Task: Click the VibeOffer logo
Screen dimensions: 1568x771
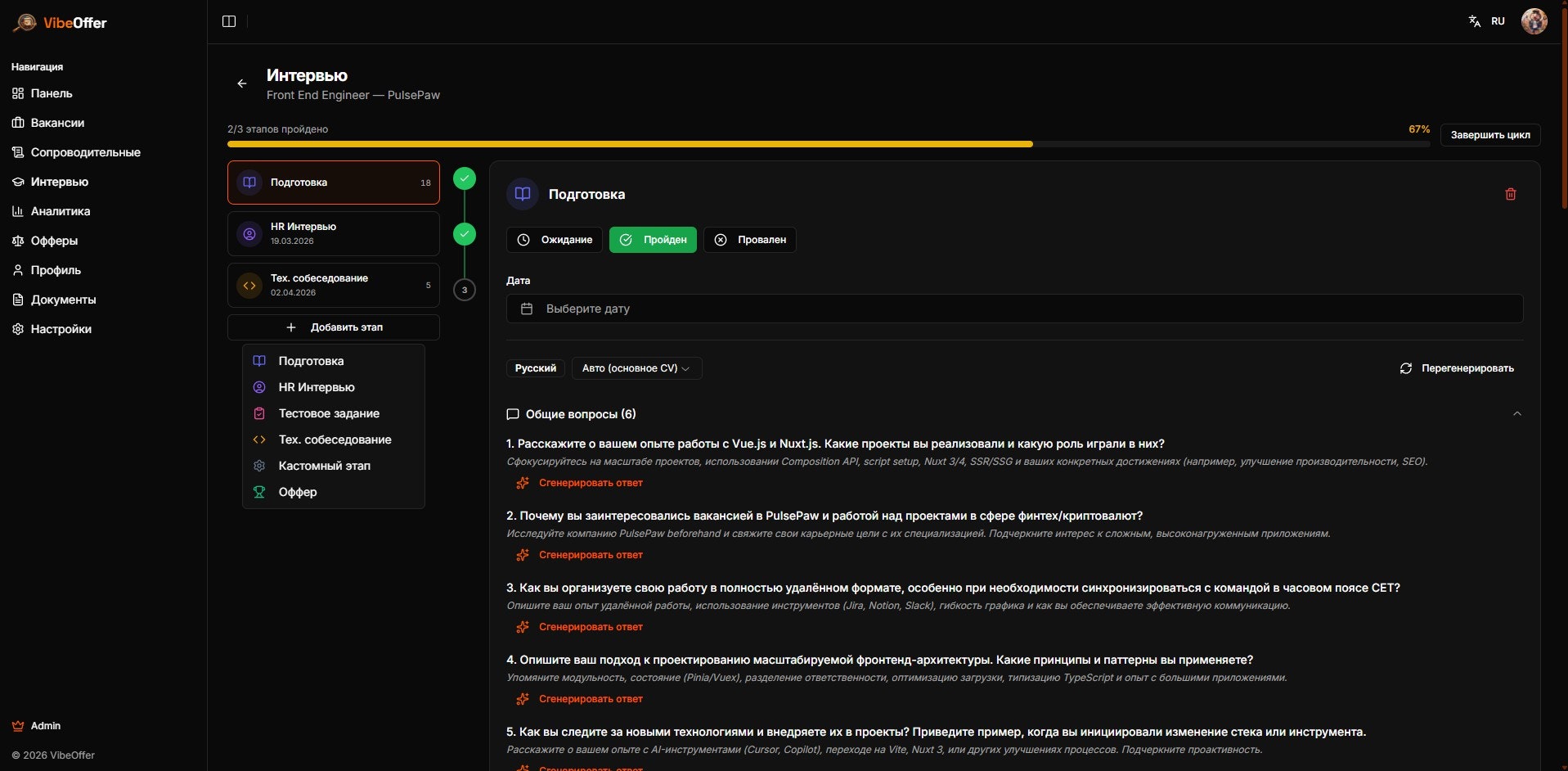Action: click(60, 23)
